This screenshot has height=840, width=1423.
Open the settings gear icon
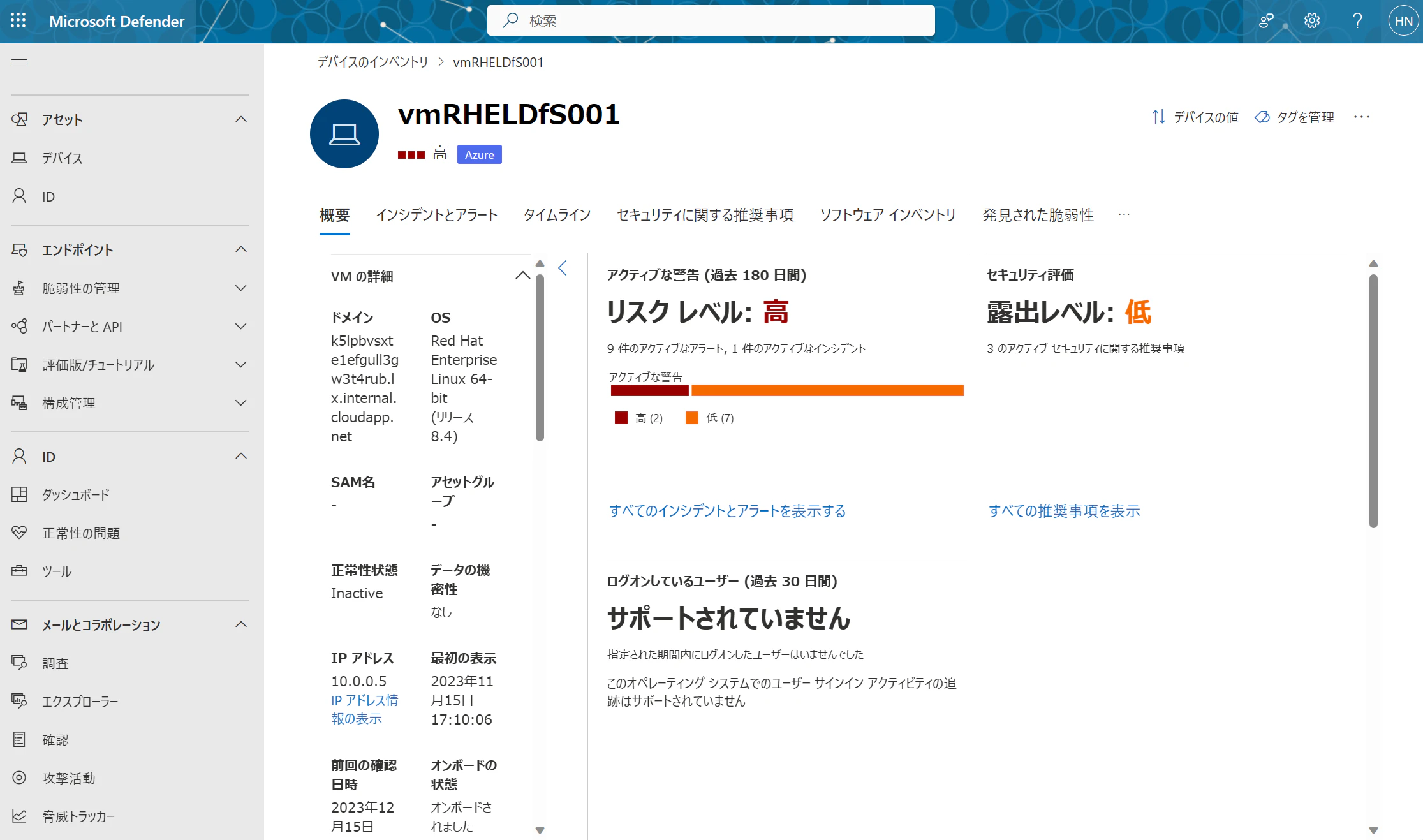[x=1312, y=21]
